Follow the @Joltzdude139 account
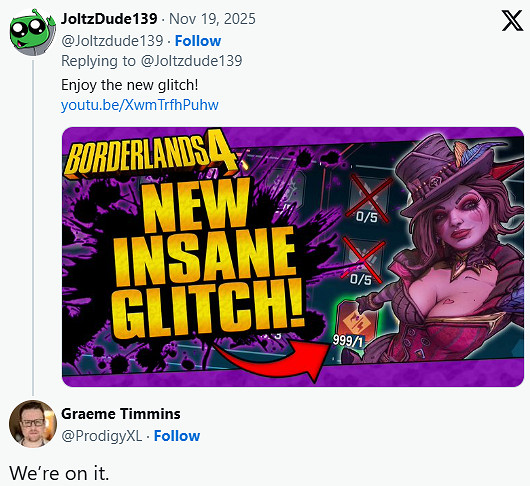 pos(198,41)
